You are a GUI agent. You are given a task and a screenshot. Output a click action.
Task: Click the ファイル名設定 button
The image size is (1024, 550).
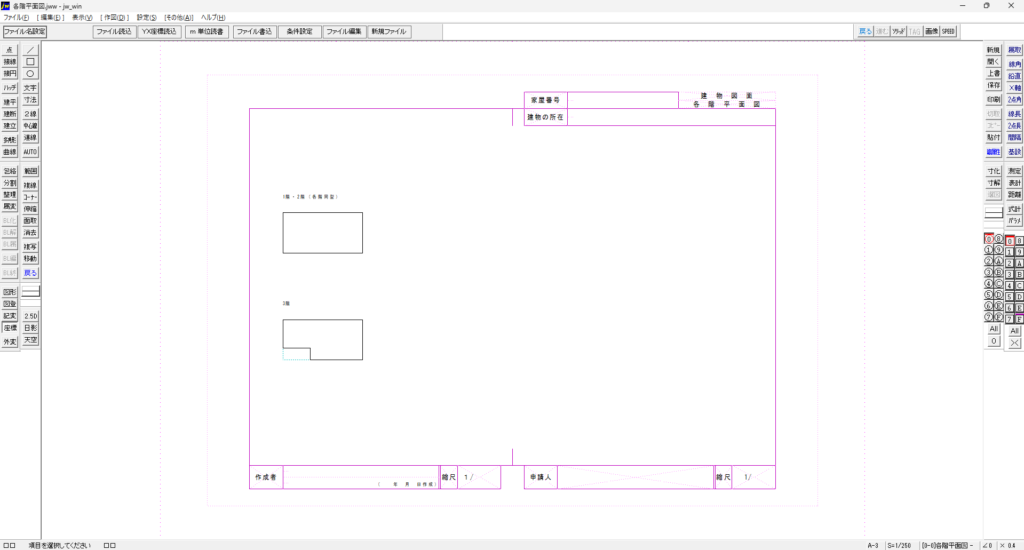point(25,31)
